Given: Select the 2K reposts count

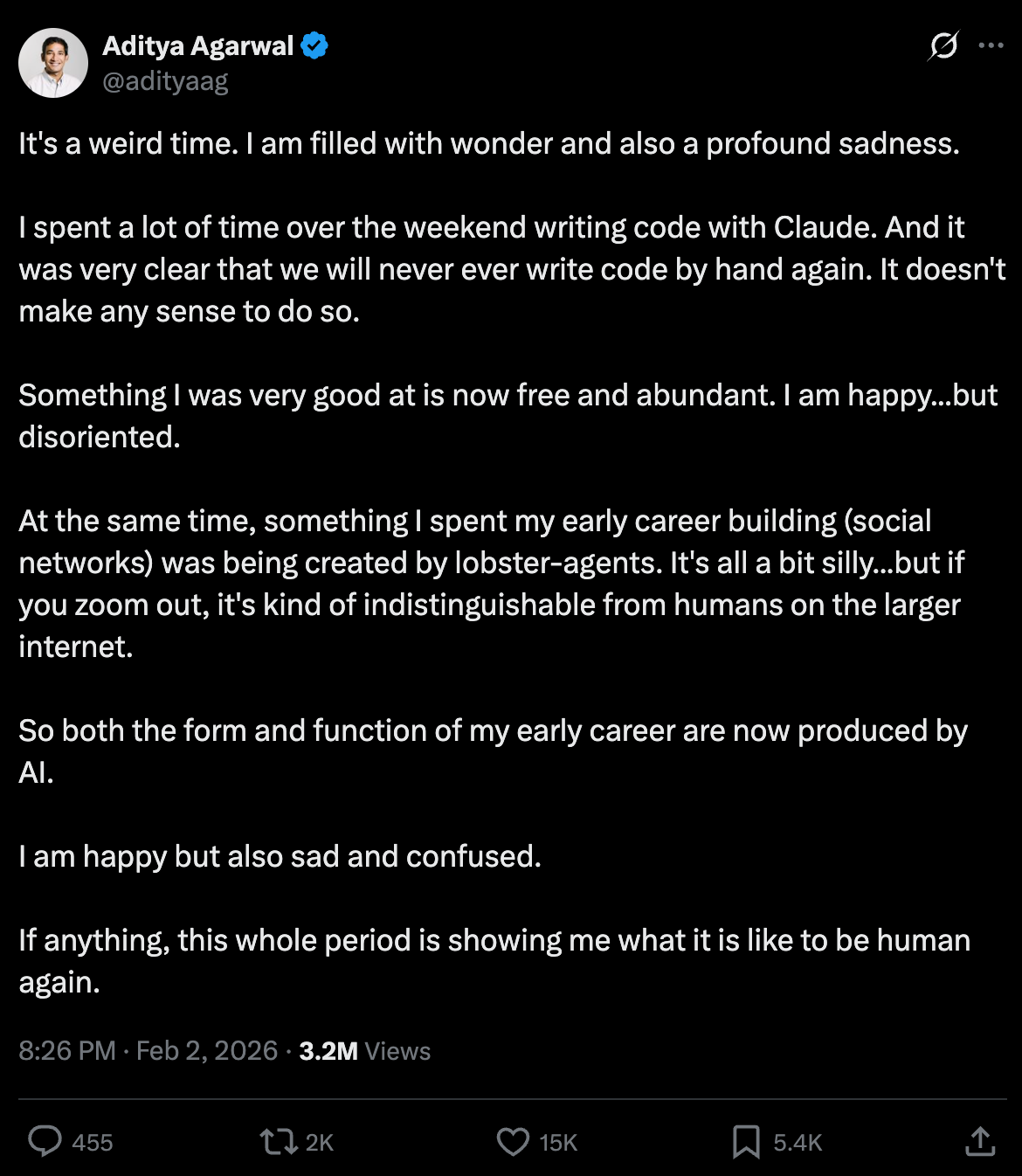Looking at the screenshot, I should point(320,1143).
